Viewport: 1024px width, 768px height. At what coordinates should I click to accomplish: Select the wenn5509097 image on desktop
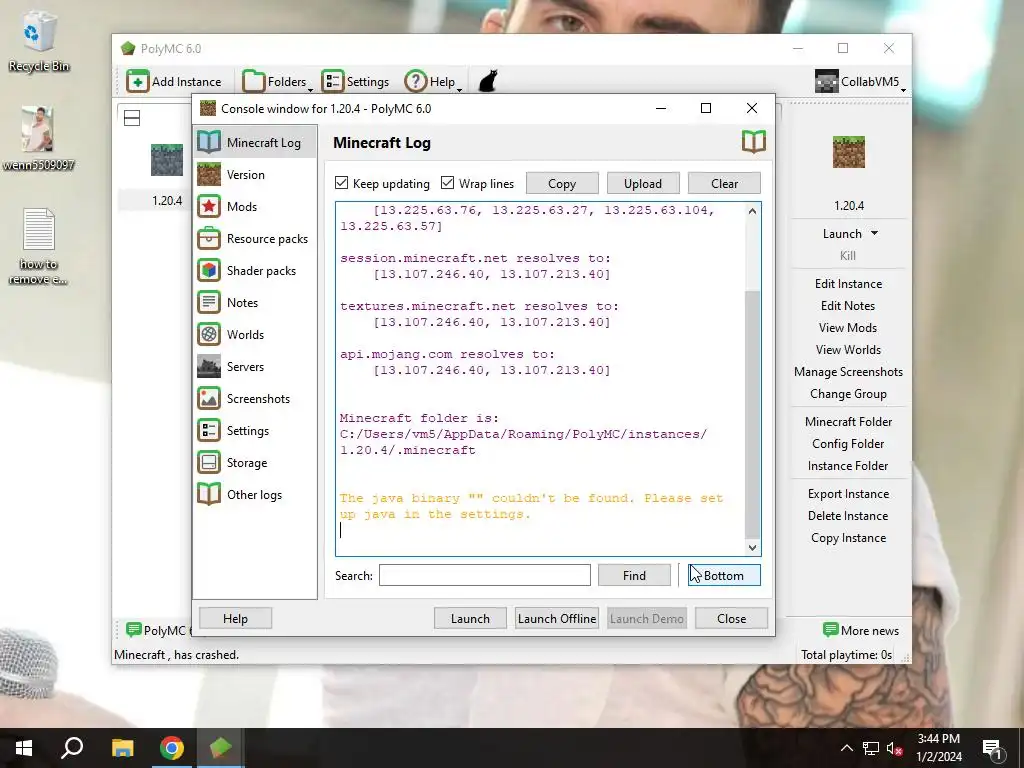pos(38,138)
